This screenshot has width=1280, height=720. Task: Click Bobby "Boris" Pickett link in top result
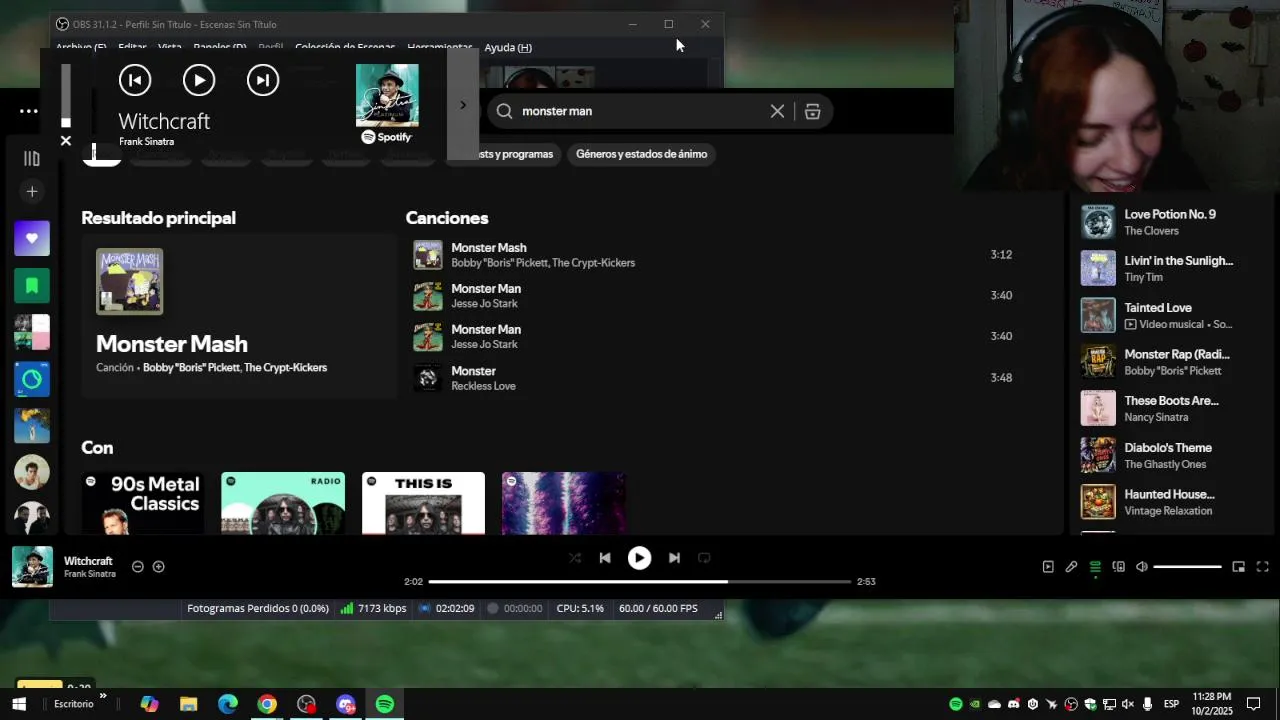pyautogui.click(x=191, y=368)
